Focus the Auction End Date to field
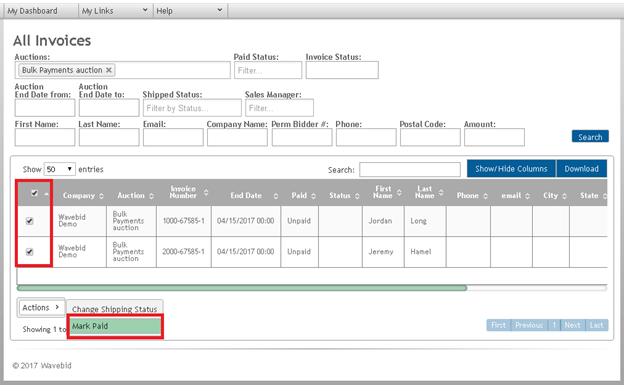This screenshot has height=385, width=624. click(x=109, y=108)
